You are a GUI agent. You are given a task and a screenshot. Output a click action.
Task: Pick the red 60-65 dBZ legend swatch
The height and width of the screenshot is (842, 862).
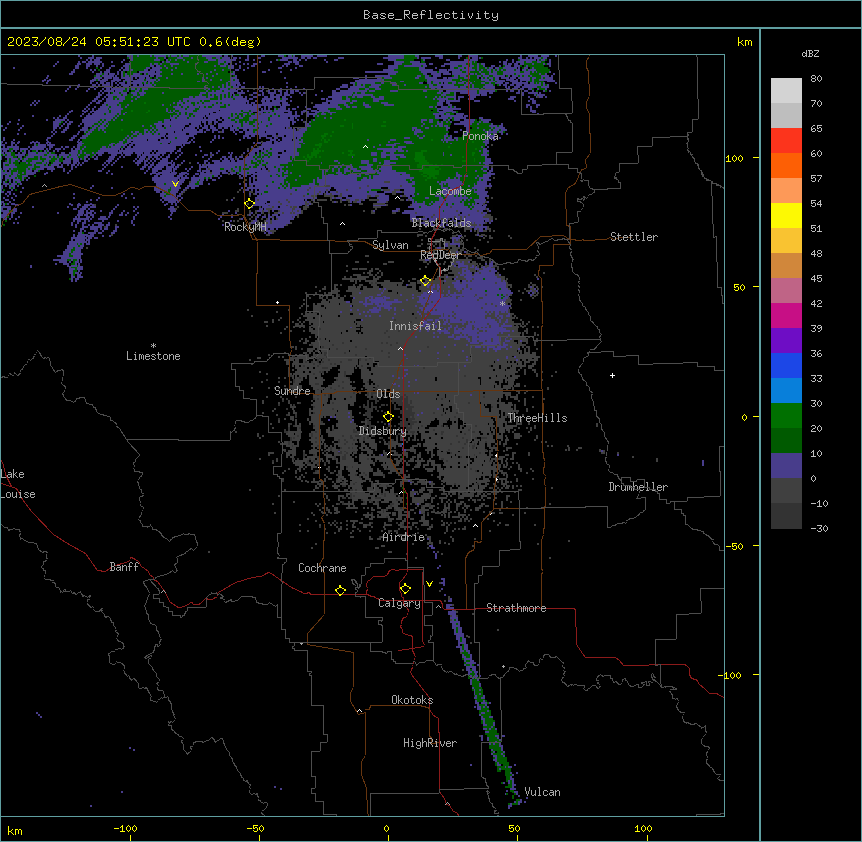(786, 141)
